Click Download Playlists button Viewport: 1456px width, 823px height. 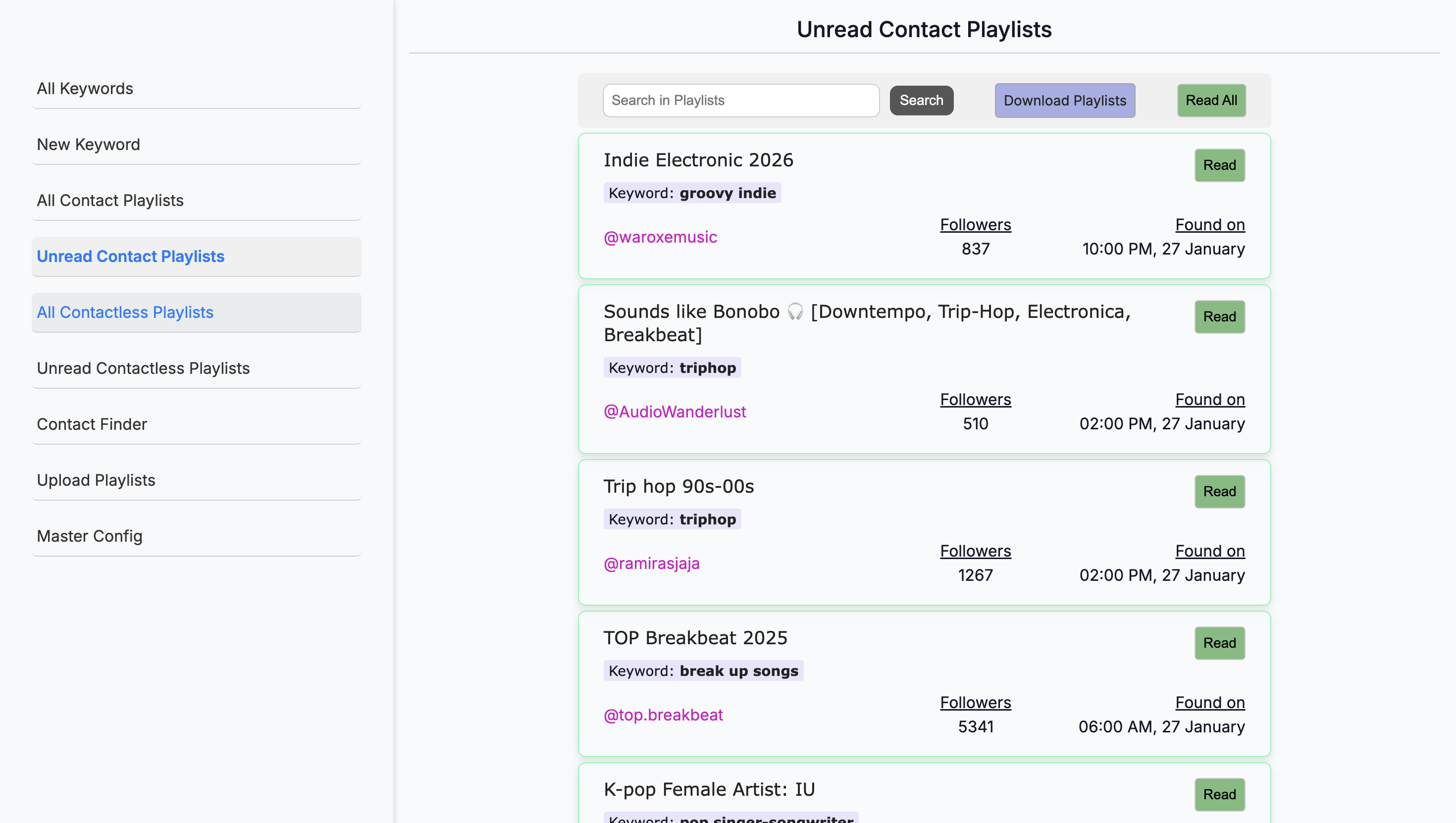click(x=1065, y=101)
